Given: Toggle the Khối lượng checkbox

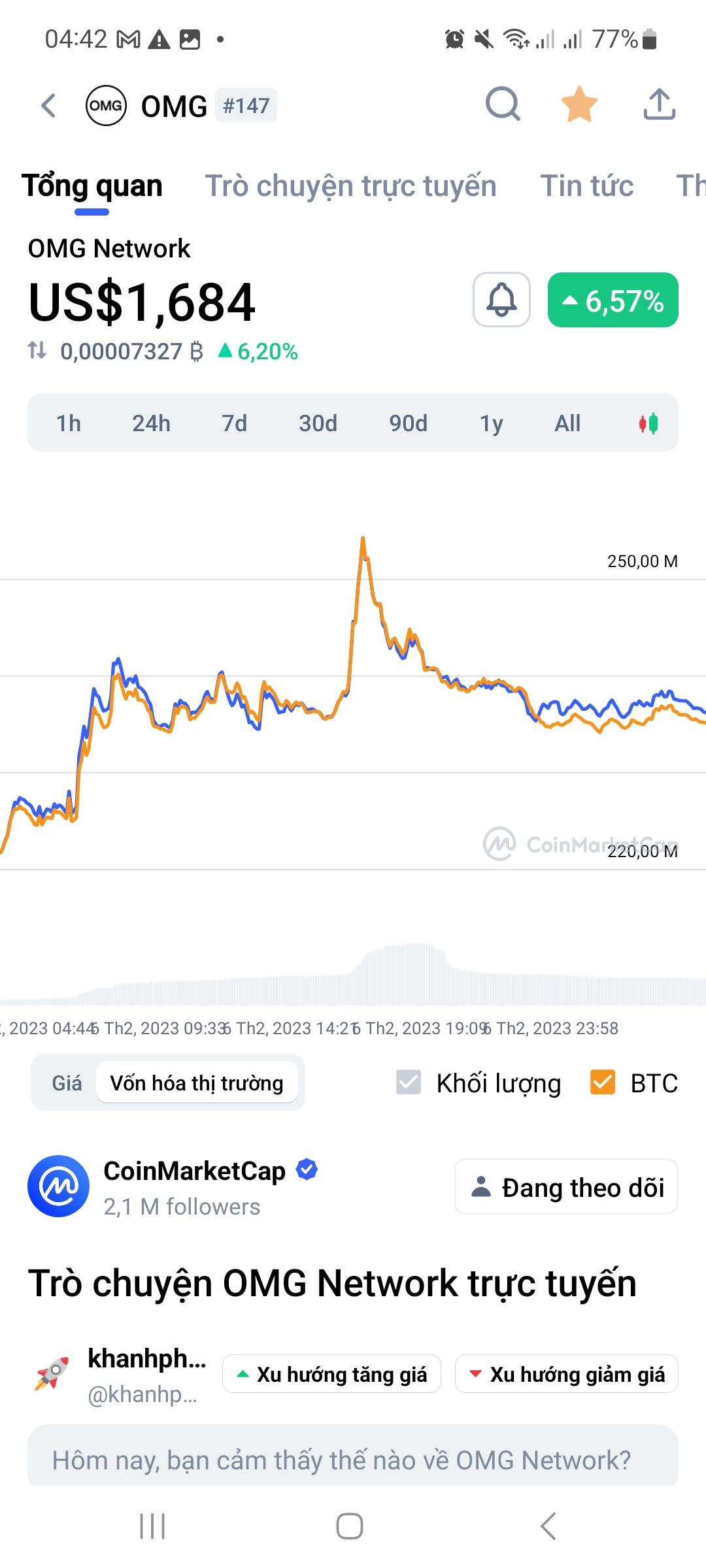Looking at the screenshot, I should (409, 1082).
